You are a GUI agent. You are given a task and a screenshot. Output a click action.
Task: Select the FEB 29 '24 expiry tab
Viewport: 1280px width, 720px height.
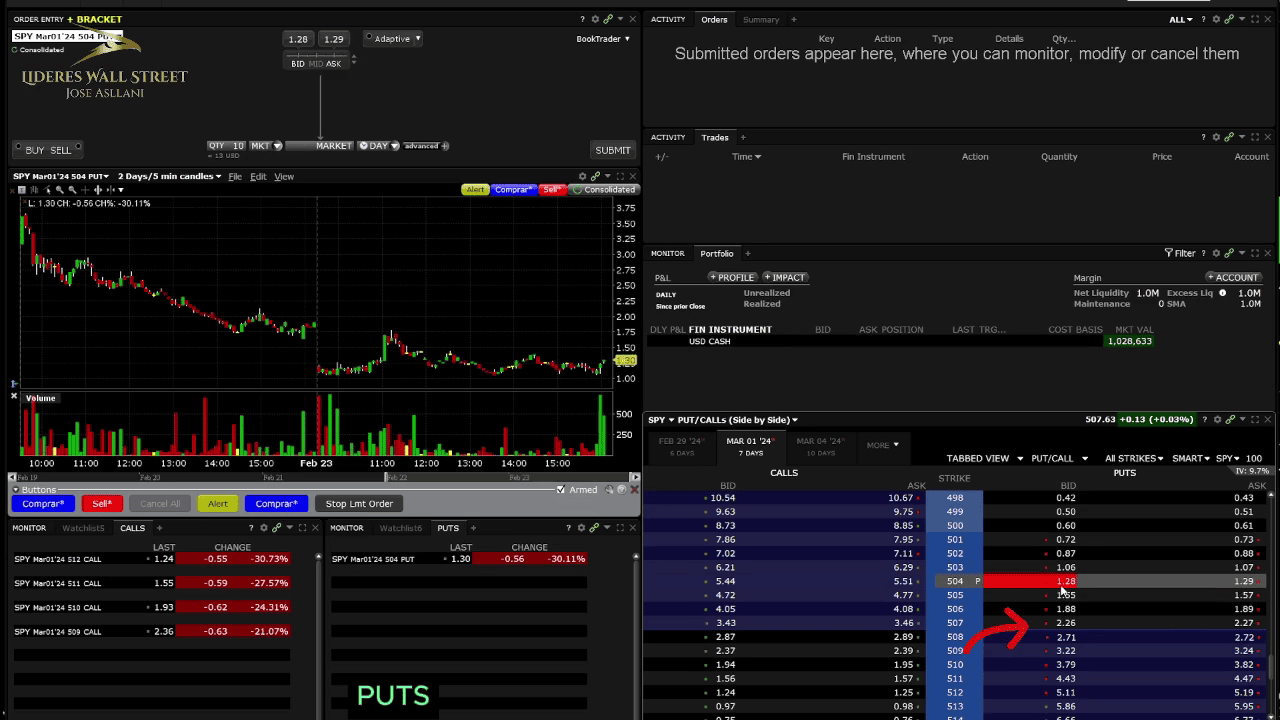pos(681,446)
